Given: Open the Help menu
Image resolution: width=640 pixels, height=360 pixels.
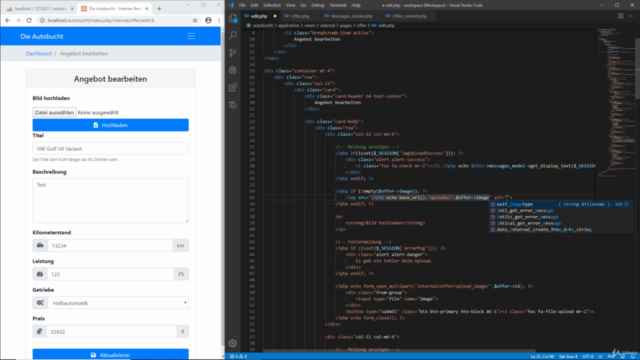Looking at the screenshot, I should point(356,5).
